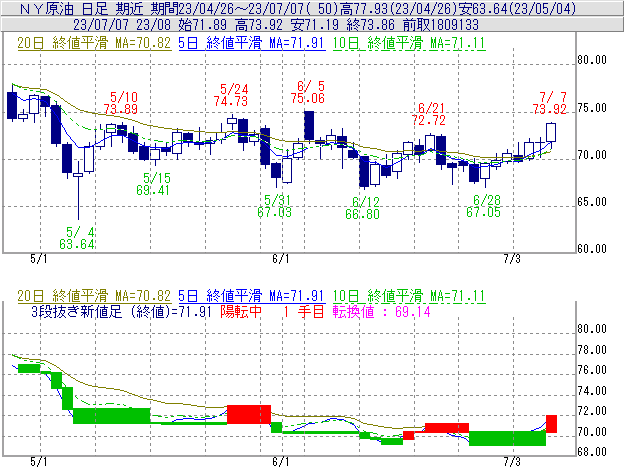Click the 6/21 72.72 high label
This screenshot has height=475, width=624.
429,114
